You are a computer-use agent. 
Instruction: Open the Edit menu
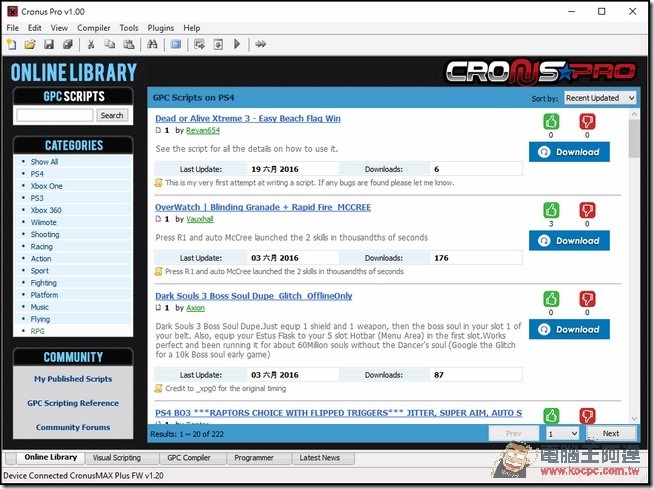click(x=35, y=28)
